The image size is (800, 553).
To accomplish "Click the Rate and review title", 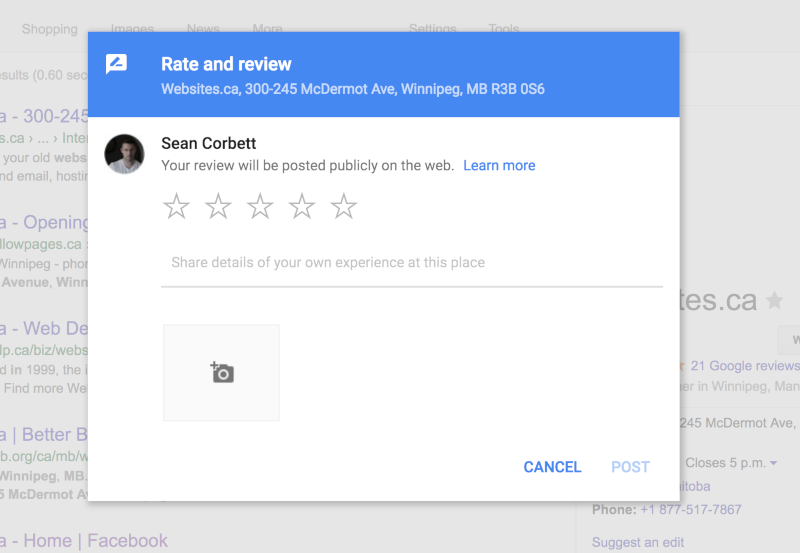I will coord(226,64).
